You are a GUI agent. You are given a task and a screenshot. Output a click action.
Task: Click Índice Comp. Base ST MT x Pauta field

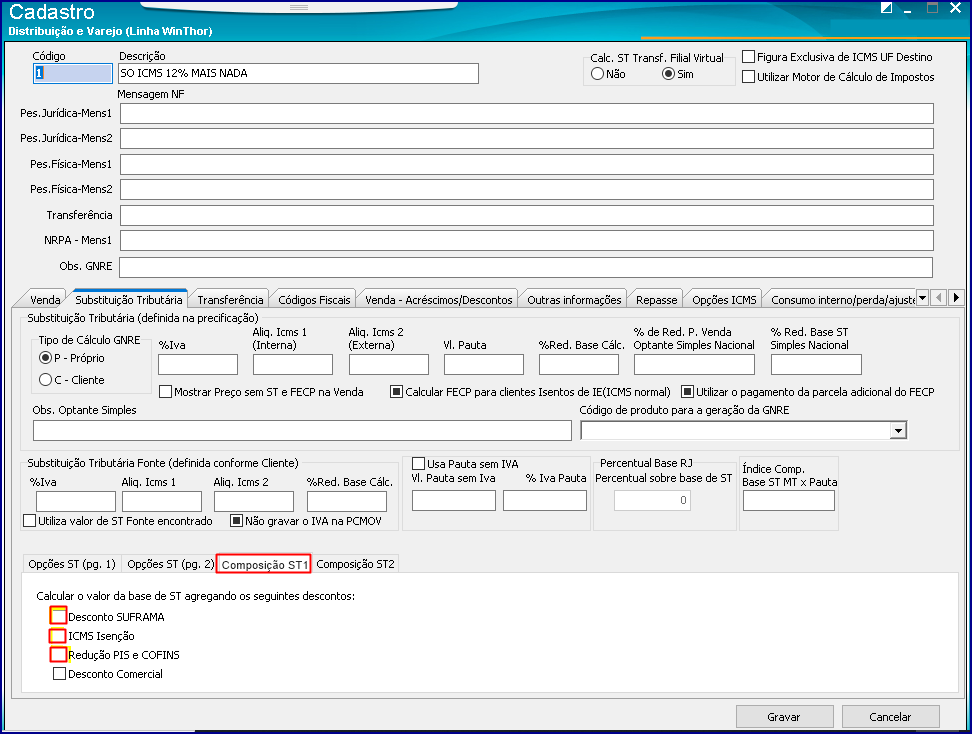tap(789, 500)
